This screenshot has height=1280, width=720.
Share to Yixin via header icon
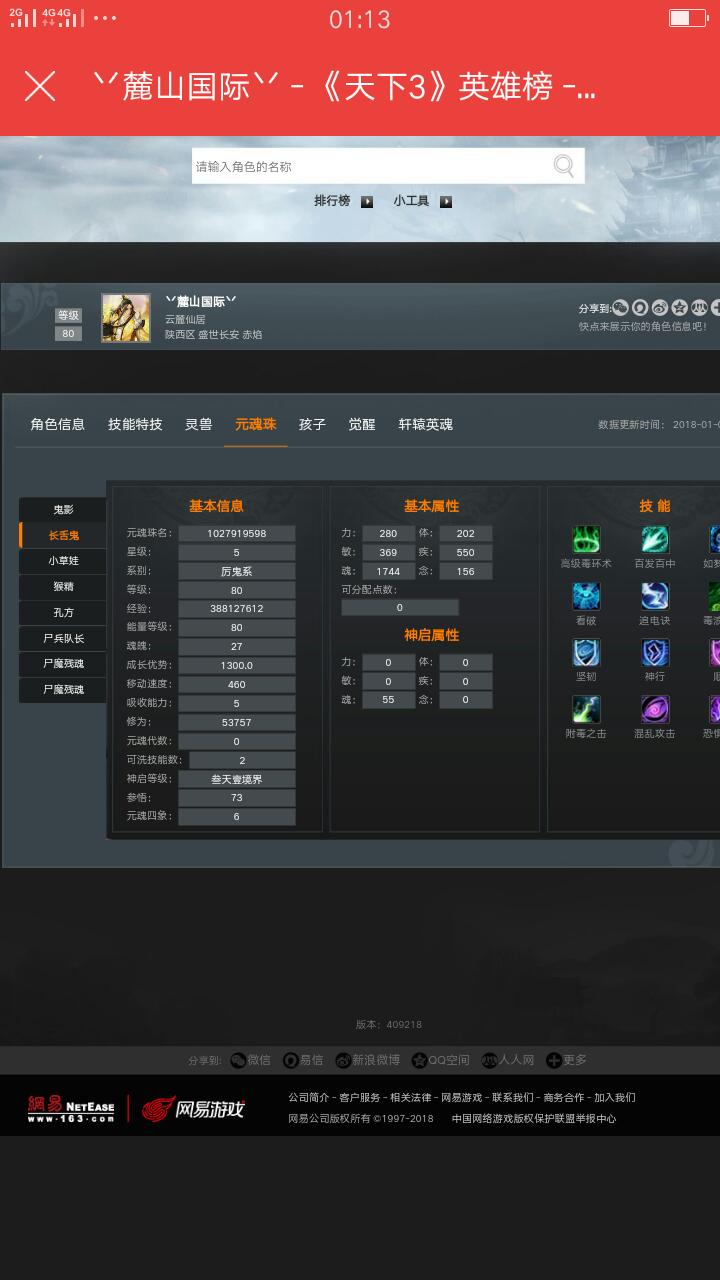641,308
